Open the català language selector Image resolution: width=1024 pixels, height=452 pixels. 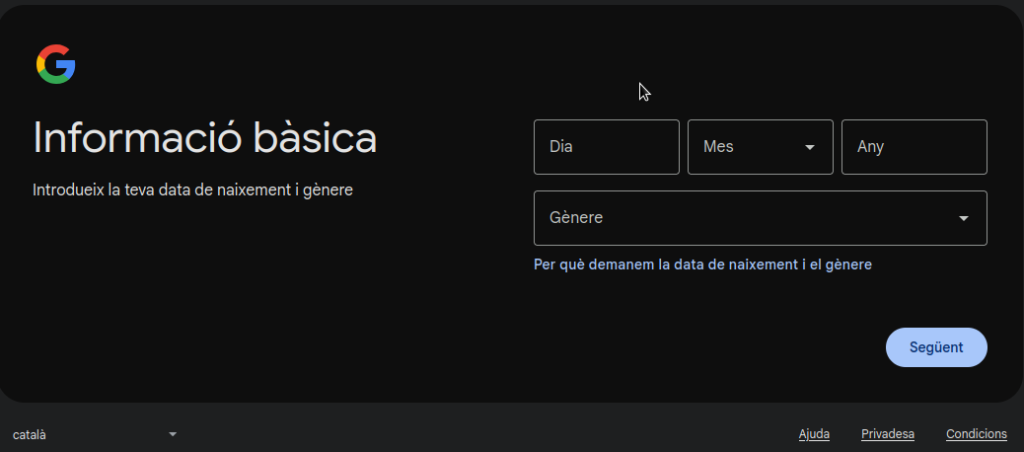(x=94, y=435)
